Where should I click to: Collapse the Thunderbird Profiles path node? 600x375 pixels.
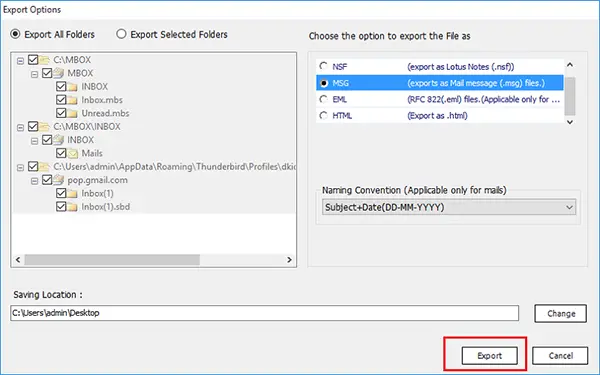pyautogui.click(x=20, y=167)
